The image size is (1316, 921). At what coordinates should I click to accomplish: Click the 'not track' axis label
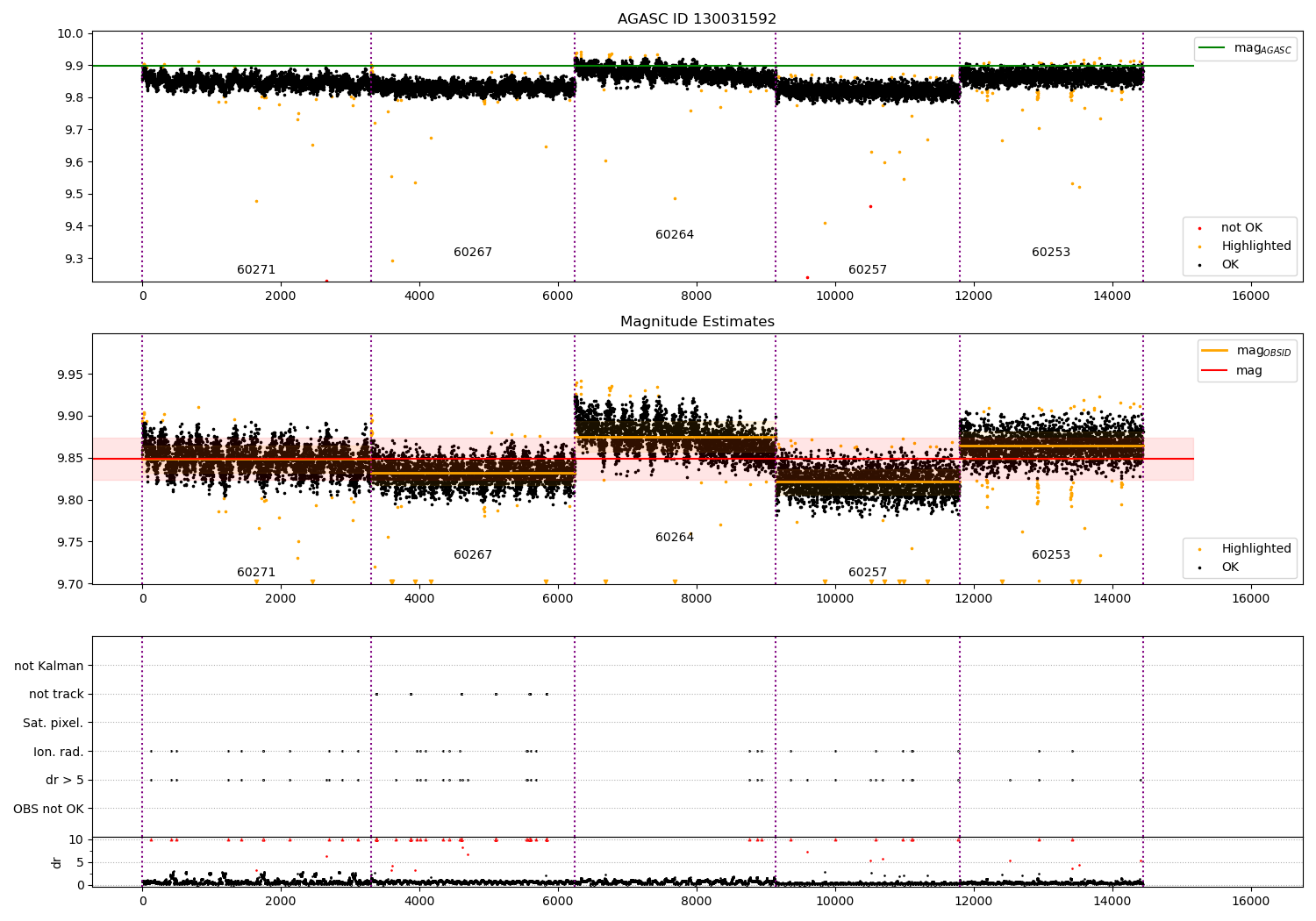coord(56,695)
